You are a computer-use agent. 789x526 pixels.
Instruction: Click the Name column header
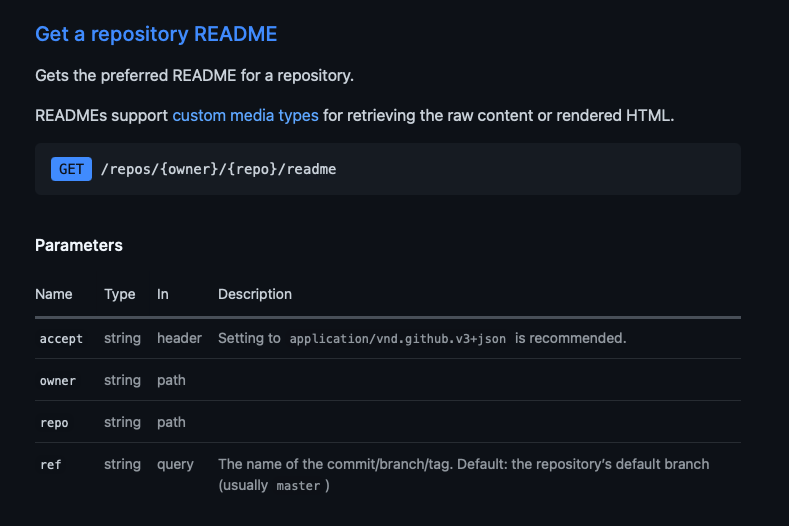(54, 294)
